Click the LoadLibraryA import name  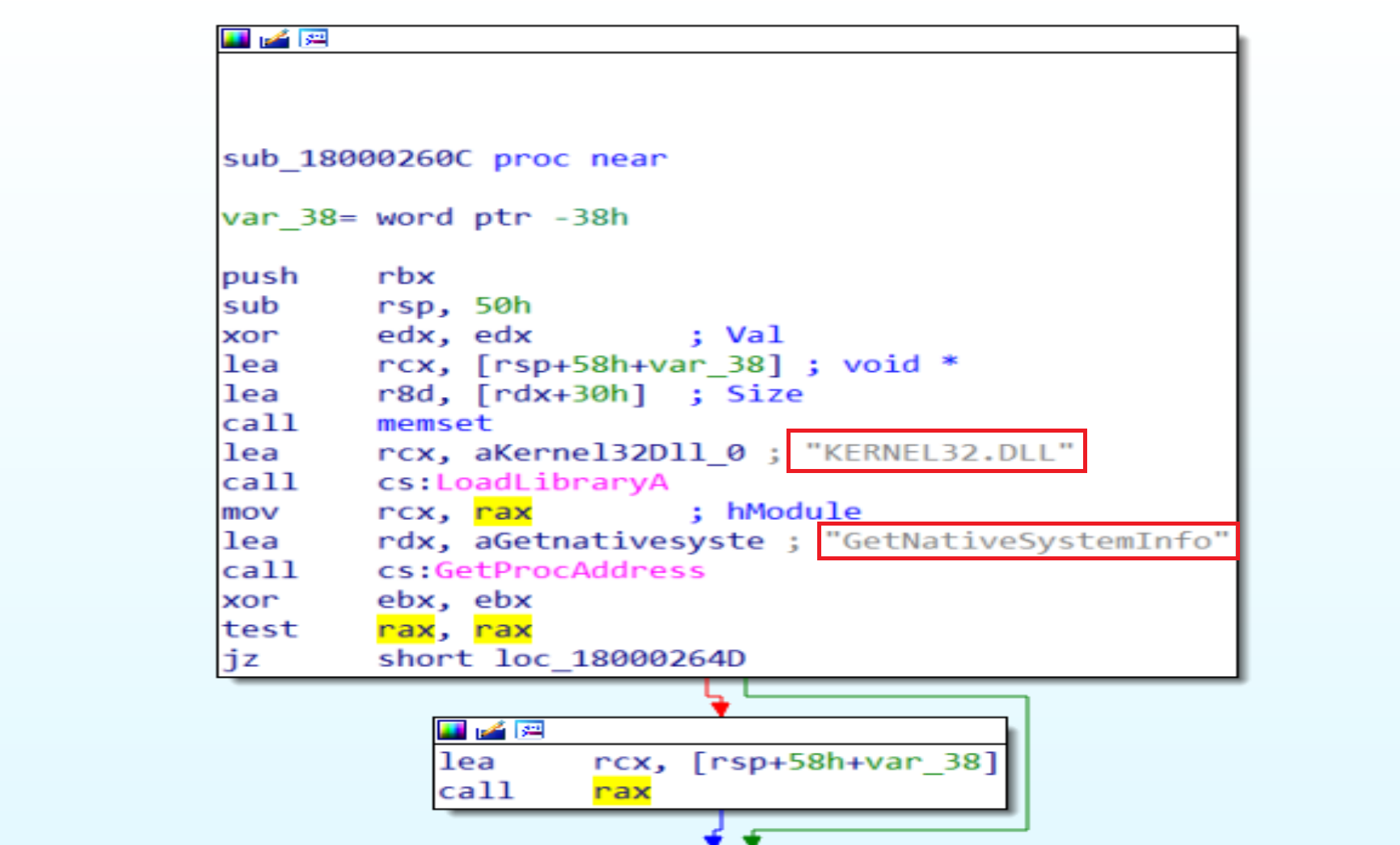pos(552,482)
